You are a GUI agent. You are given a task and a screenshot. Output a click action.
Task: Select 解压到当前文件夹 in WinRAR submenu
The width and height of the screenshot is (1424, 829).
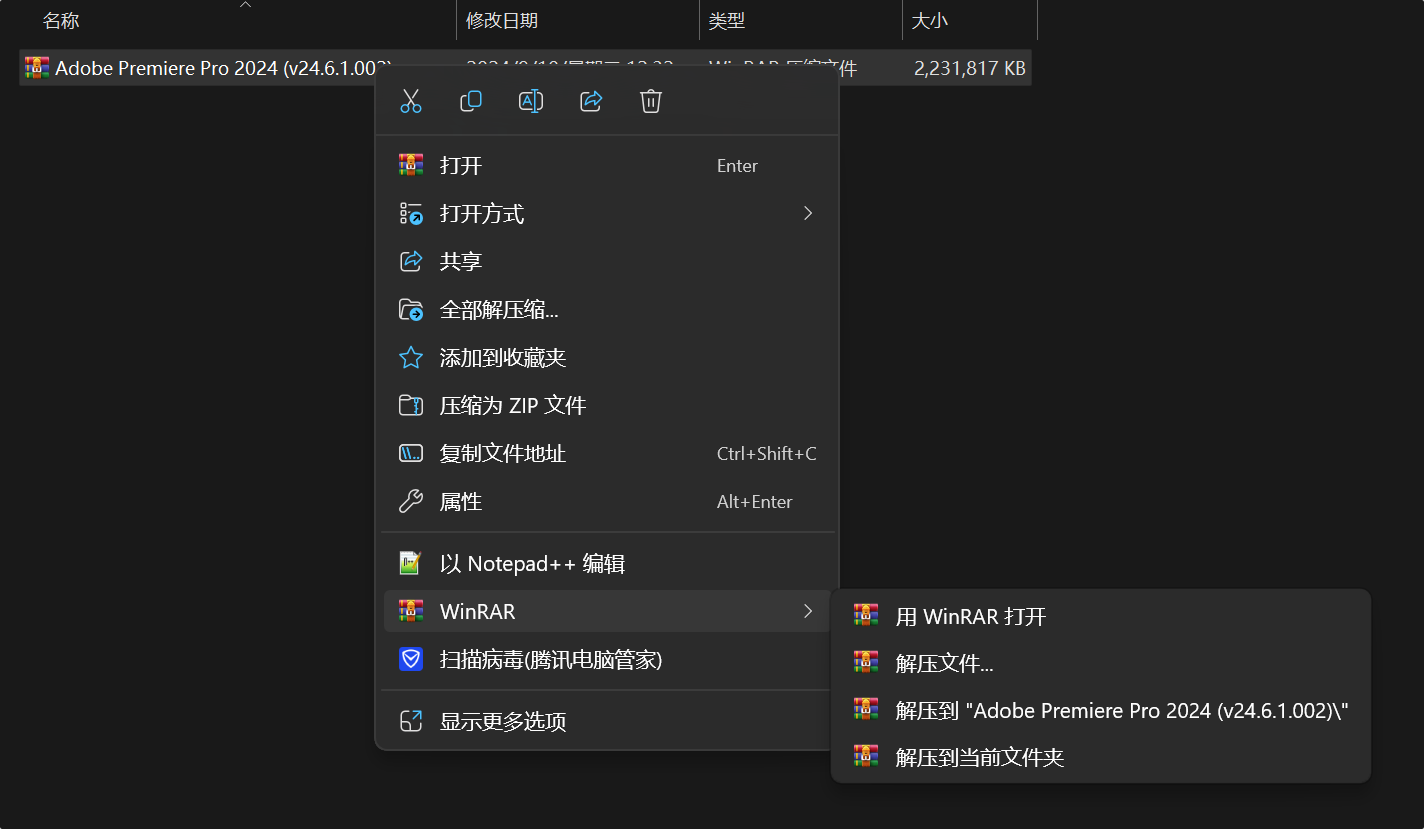click(x=979, y=758)
